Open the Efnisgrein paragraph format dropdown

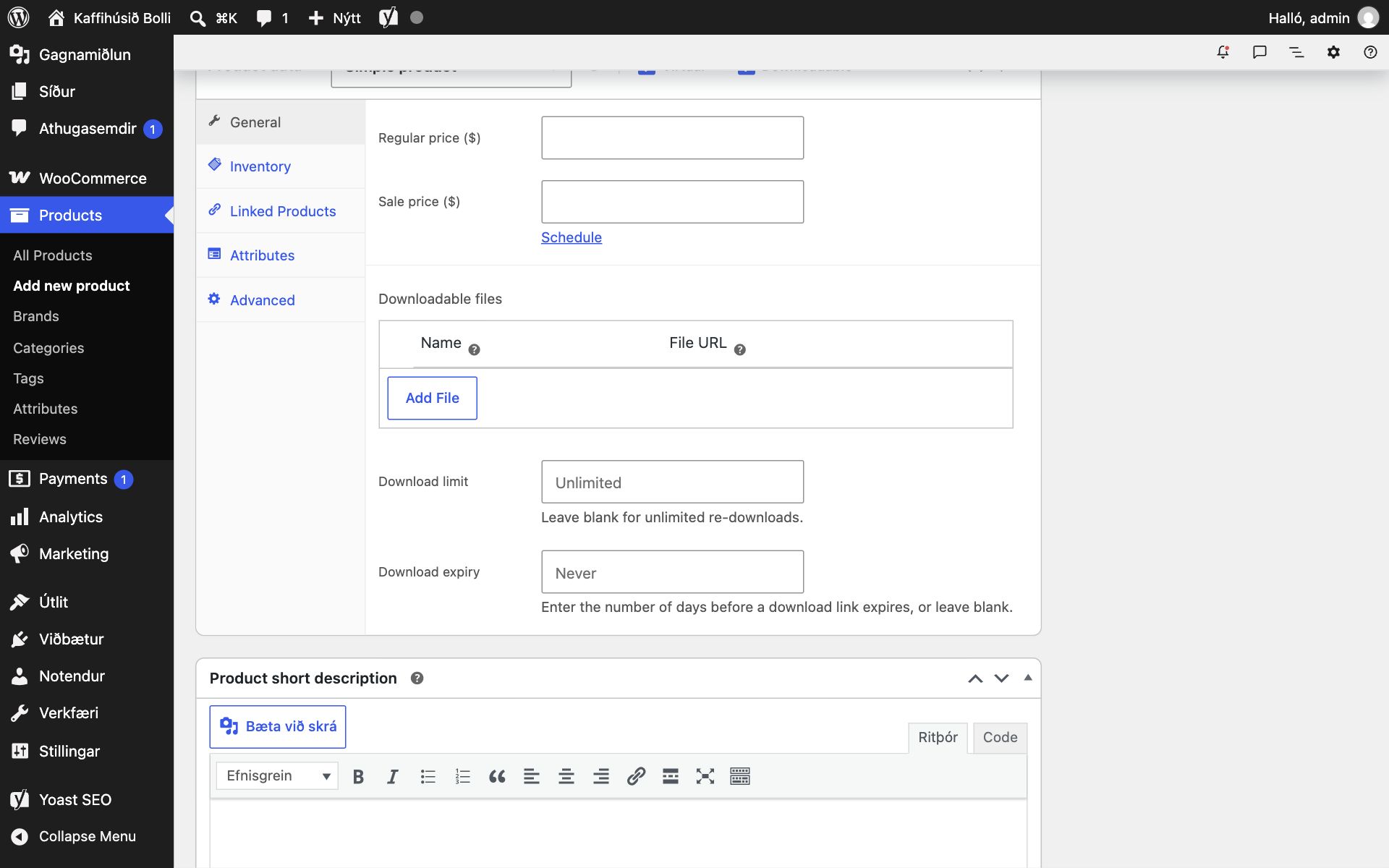click(x=277, y=776)
